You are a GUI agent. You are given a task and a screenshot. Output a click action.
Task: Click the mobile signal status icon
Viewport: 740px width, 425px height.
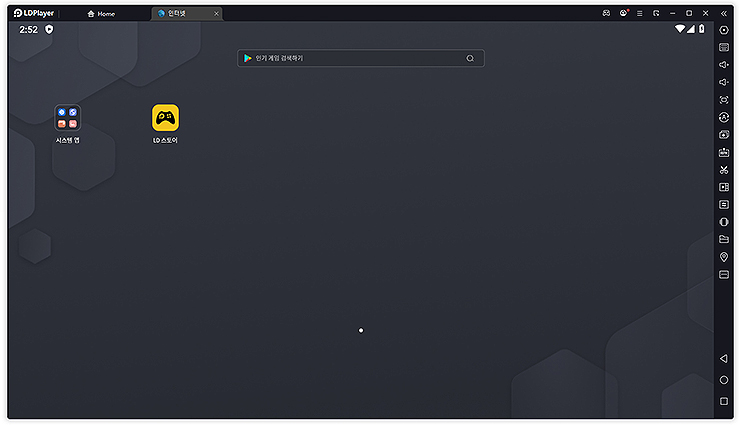point(690,29)
